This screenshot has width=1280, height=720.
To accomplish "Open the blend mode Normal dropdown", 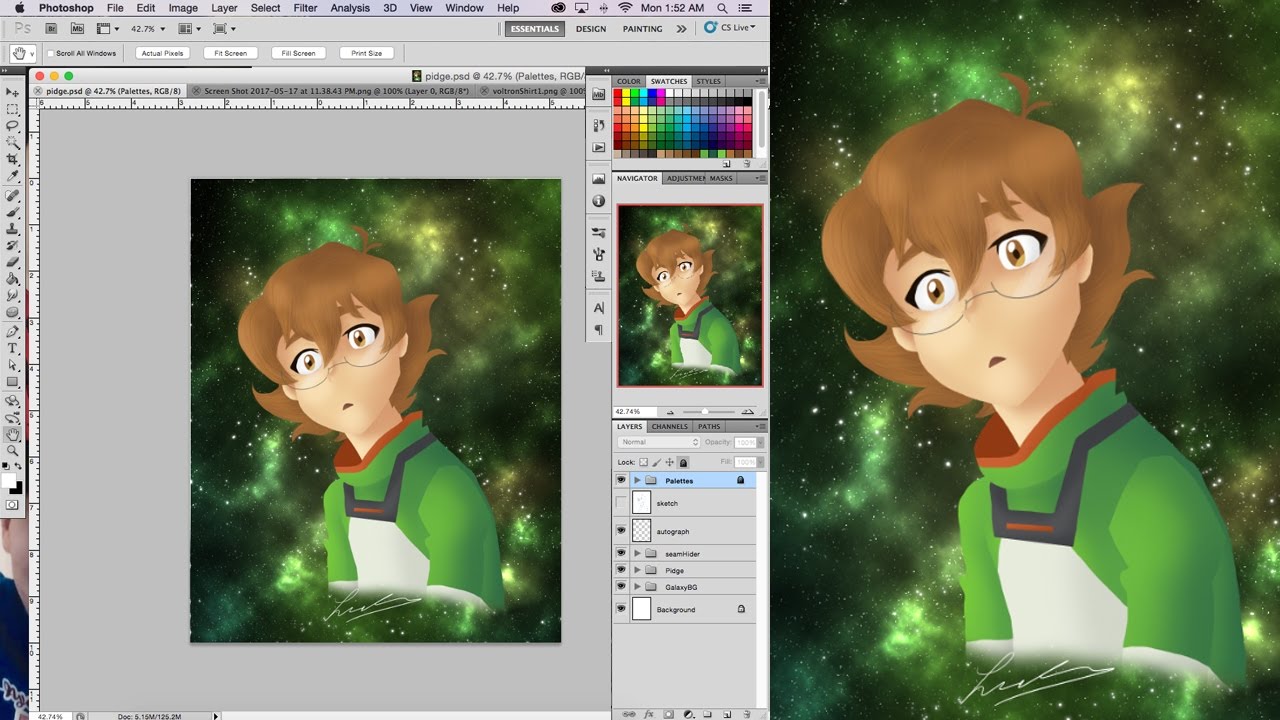I will pos(658,442).
